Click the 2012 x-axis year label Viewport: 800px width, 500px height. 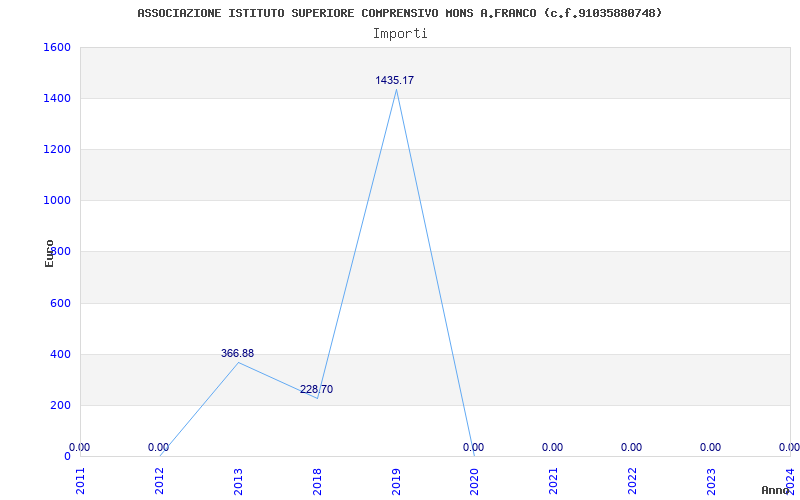pos(159,481)
